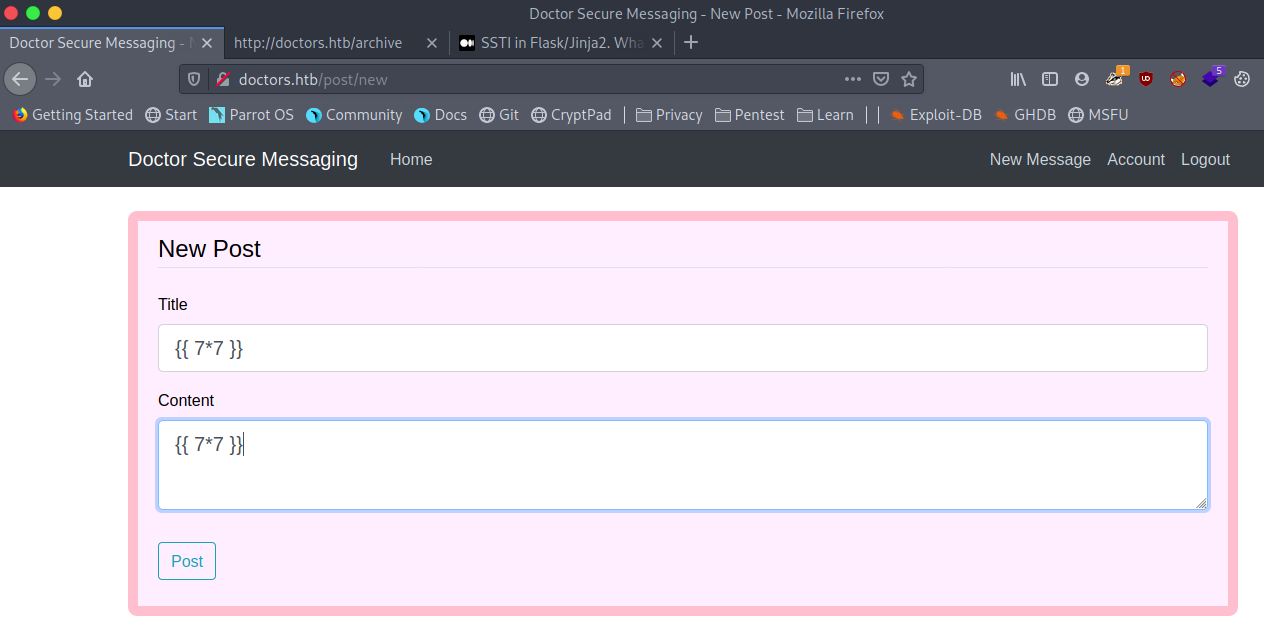1264x639 pixels.
Task: Save page to Pocket
Action: click(x=881, y=79)
